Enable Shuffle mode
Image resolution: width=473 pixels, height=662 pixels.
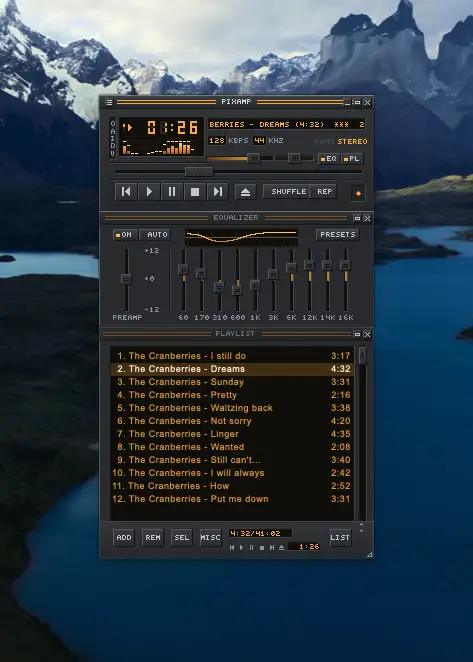(x=288, y=192)
